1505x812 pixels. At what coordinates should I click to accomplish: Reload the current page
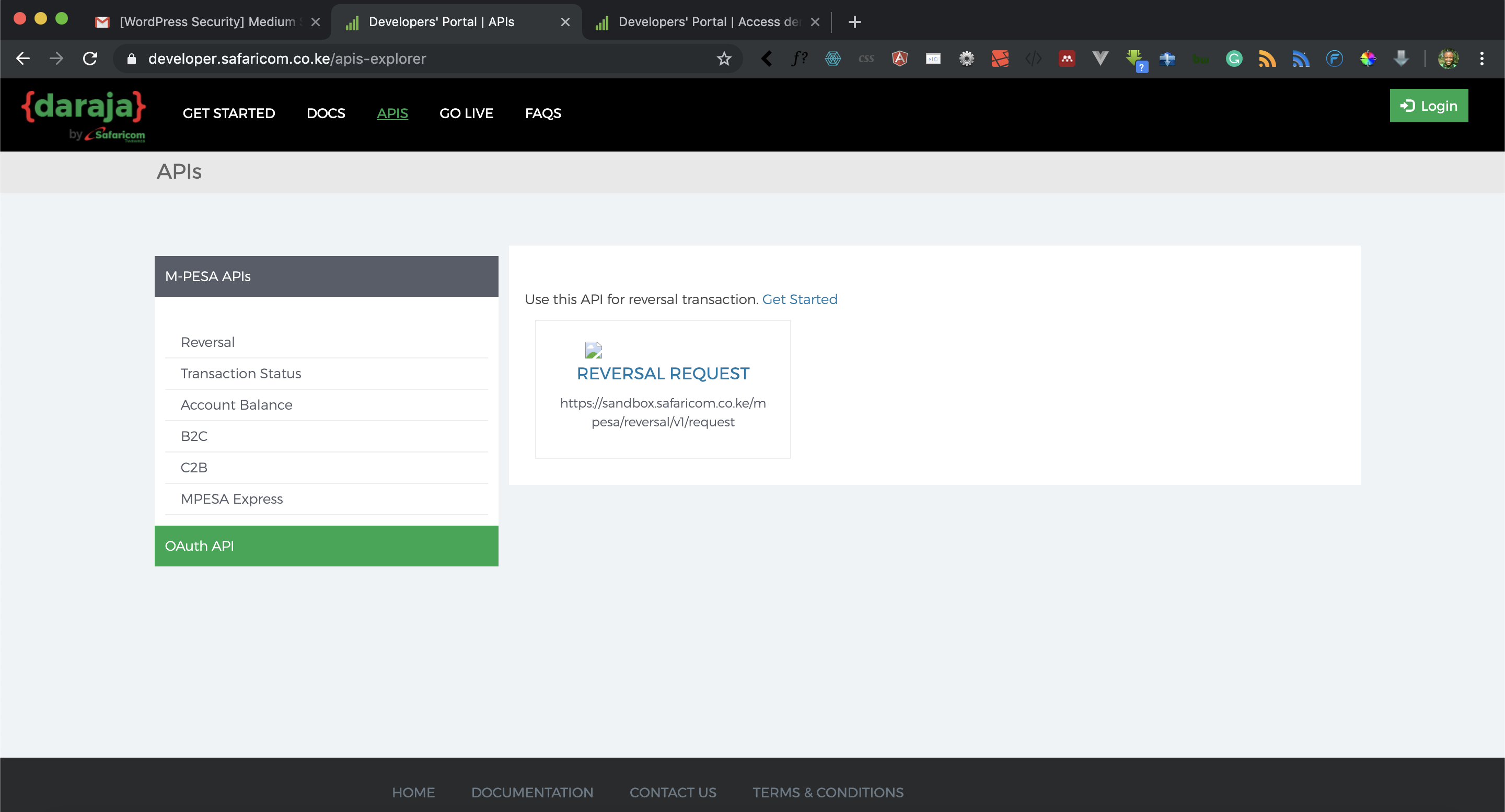[x=90, y=59]
